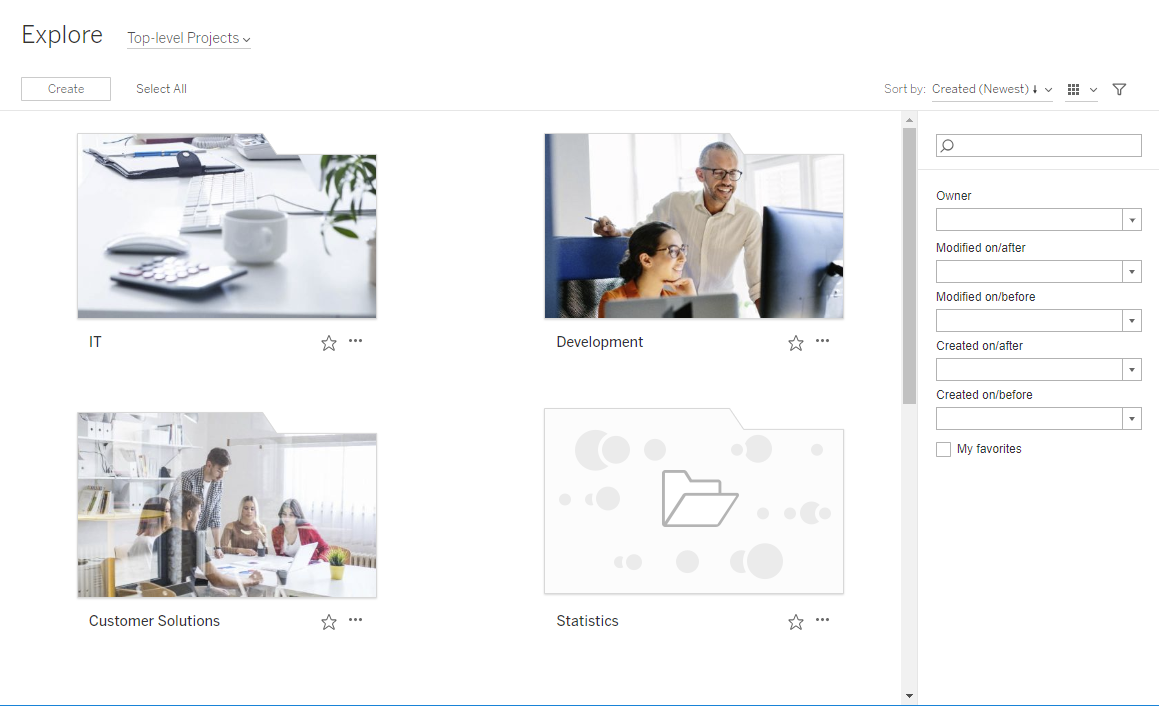The image size is (1159, 706).
Task: Open More actions for Customer Solutions
Action: click(x=355, y=621)
